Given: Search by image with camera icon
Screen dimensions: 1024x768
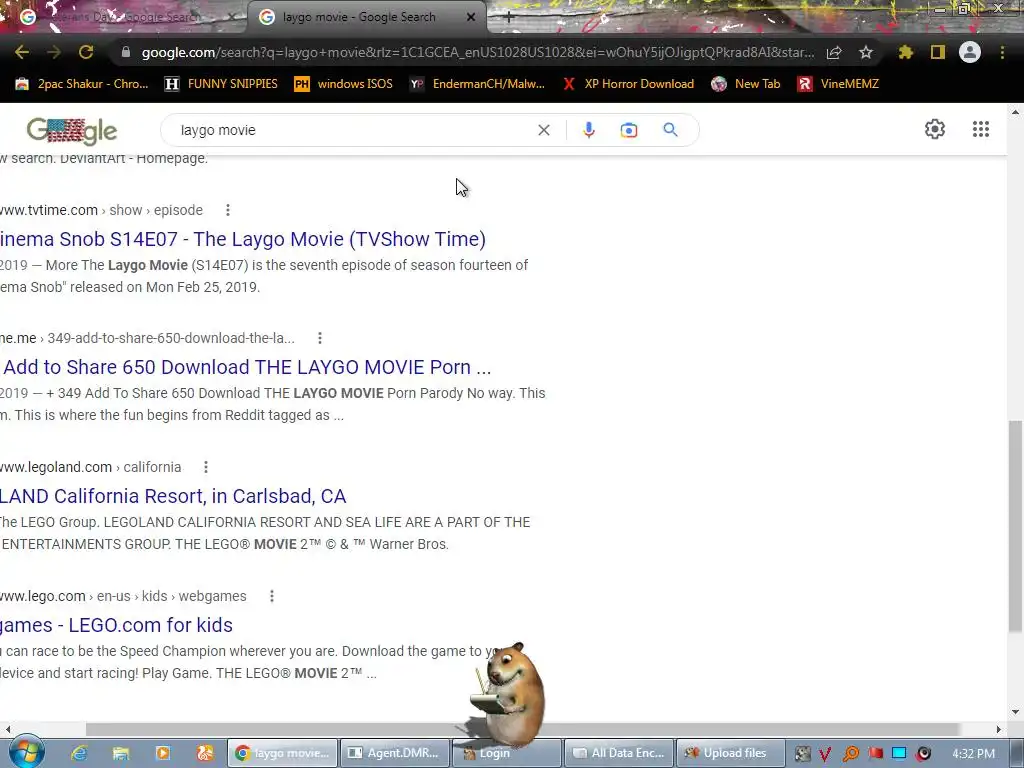Looking at the screenshot, I should click(x=629, y=130).
